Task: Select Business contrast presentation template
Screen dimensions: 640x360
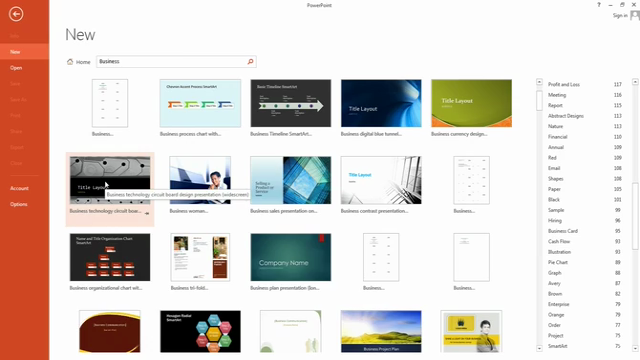Action: (x=381, y=180)
